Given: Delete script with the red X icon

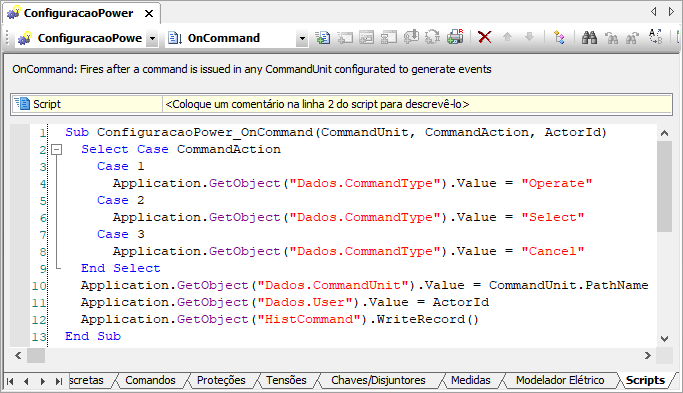Looking at the screenshot, I should (x=484, y=37).
